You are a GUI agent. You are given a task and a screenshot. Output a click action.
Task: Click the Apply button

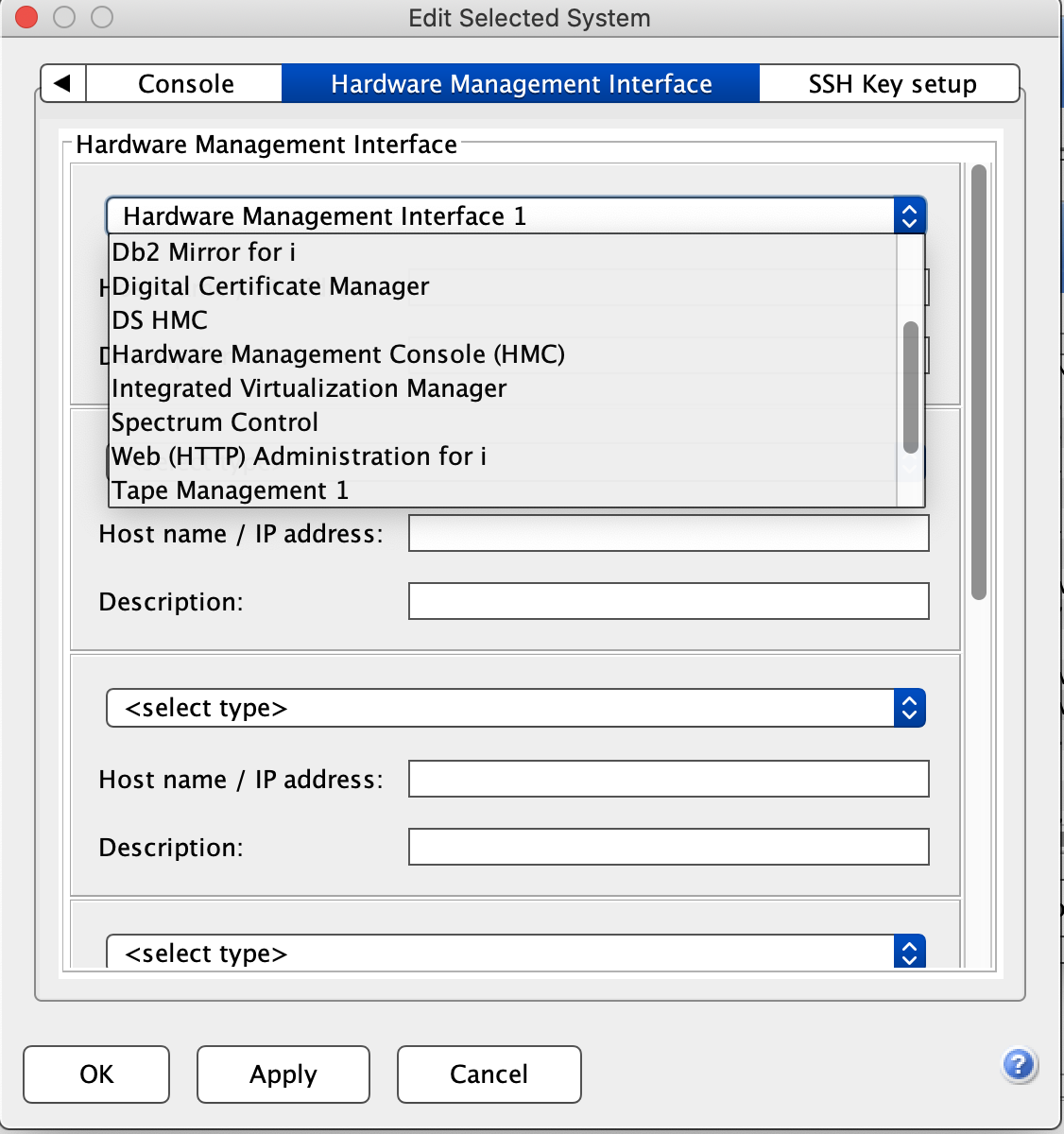(x=283, y=1074)
